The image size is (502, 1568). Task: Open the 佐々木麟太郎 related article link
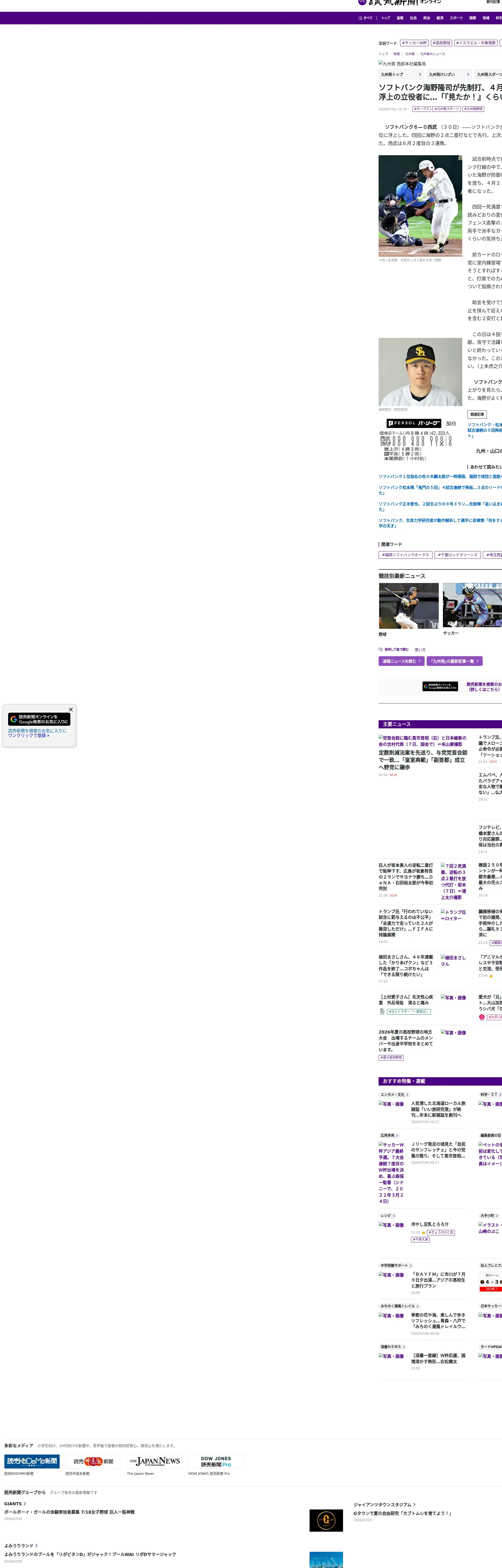tap(440, 477)
